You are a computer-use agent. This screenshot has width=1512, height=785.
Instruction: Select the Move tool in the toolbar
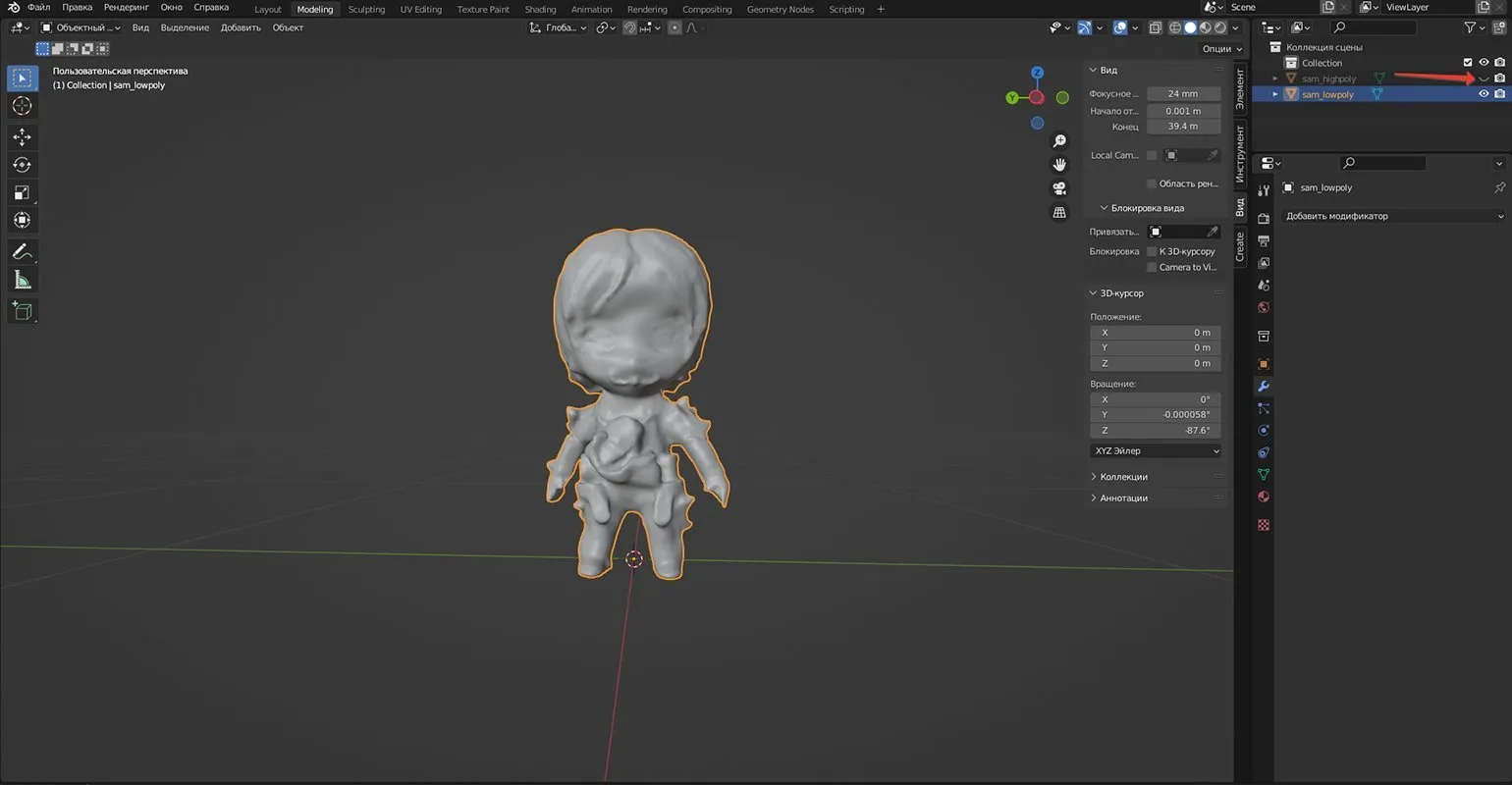pyautogui.click(x=22, y=137)
